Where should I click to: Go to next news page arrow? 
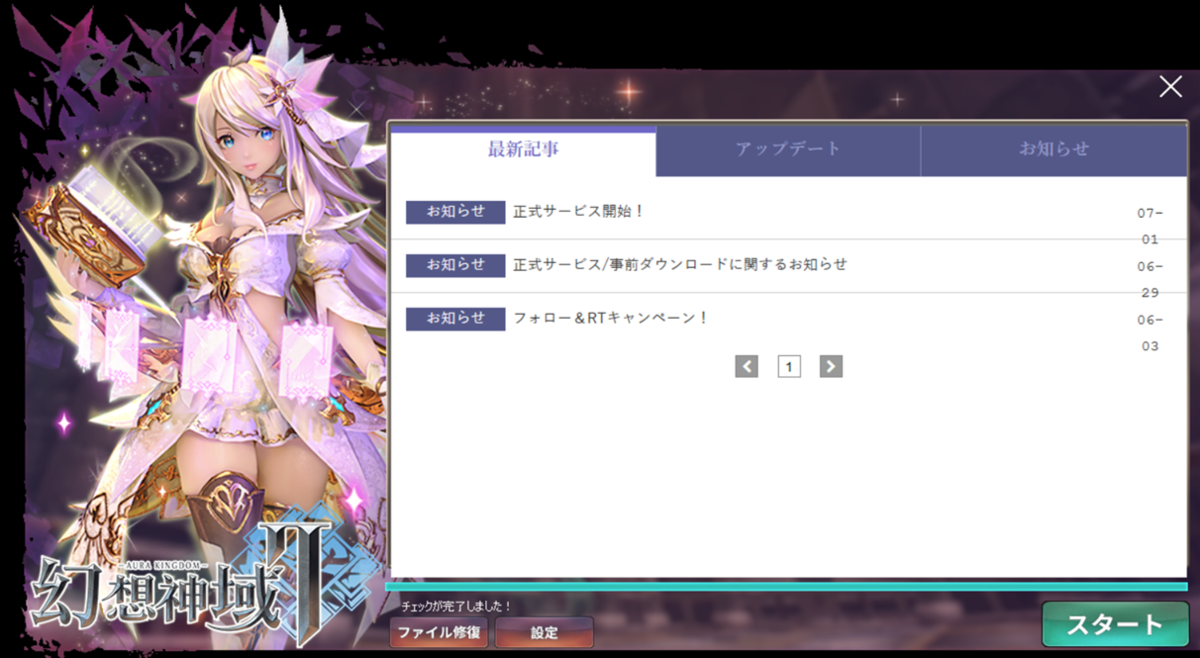pos(831,366)
